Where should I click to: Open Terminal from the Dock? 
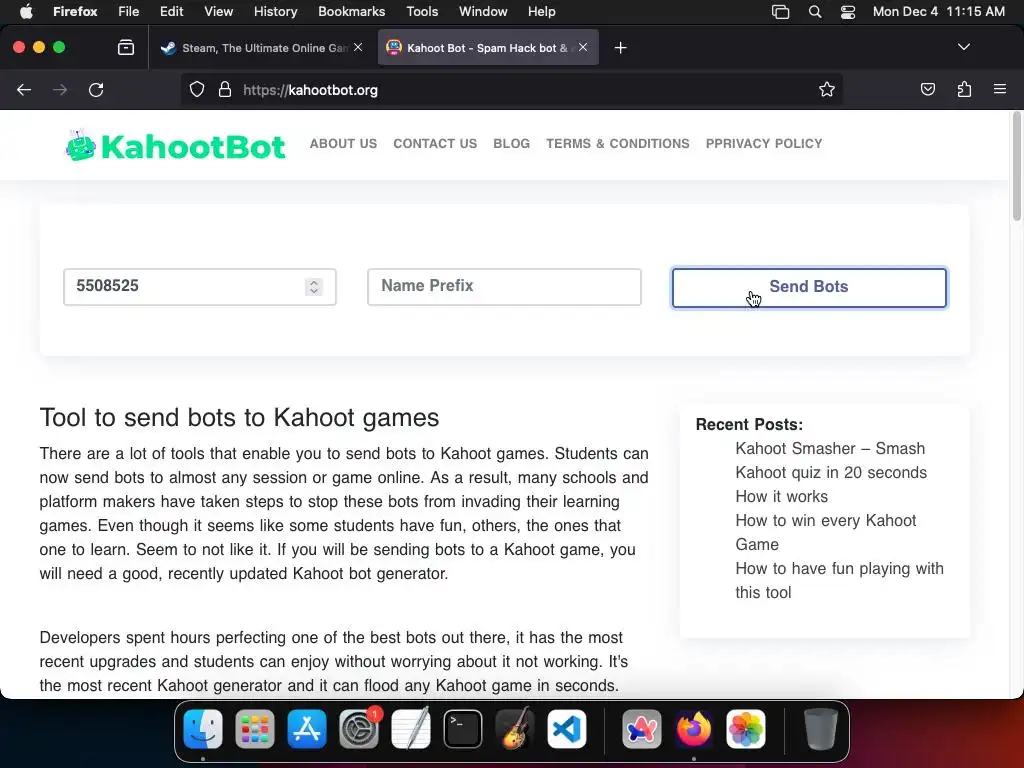(x=463, y=729)
